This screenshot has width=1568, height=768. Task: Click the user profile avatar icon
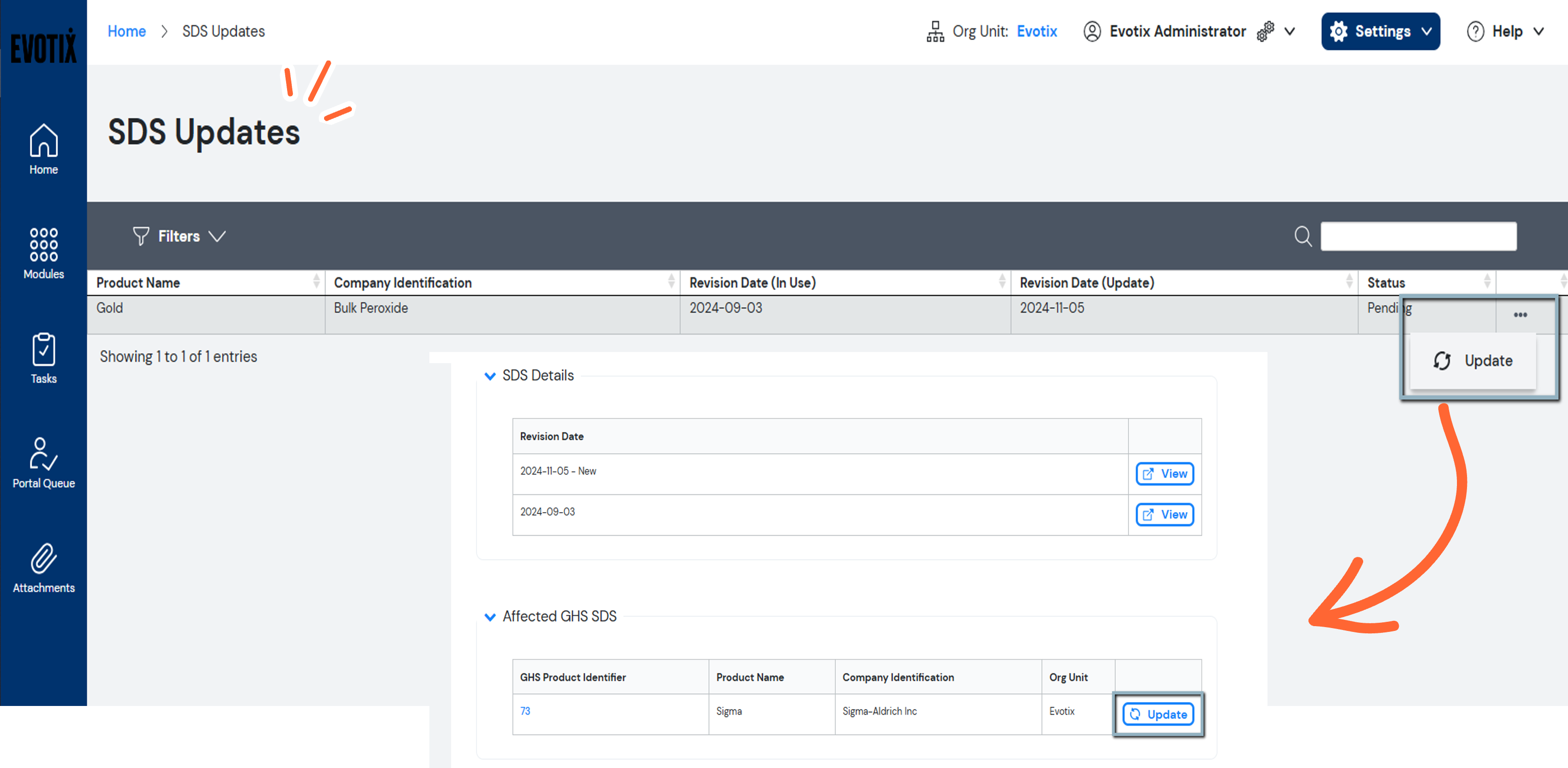pos(1092,31)
